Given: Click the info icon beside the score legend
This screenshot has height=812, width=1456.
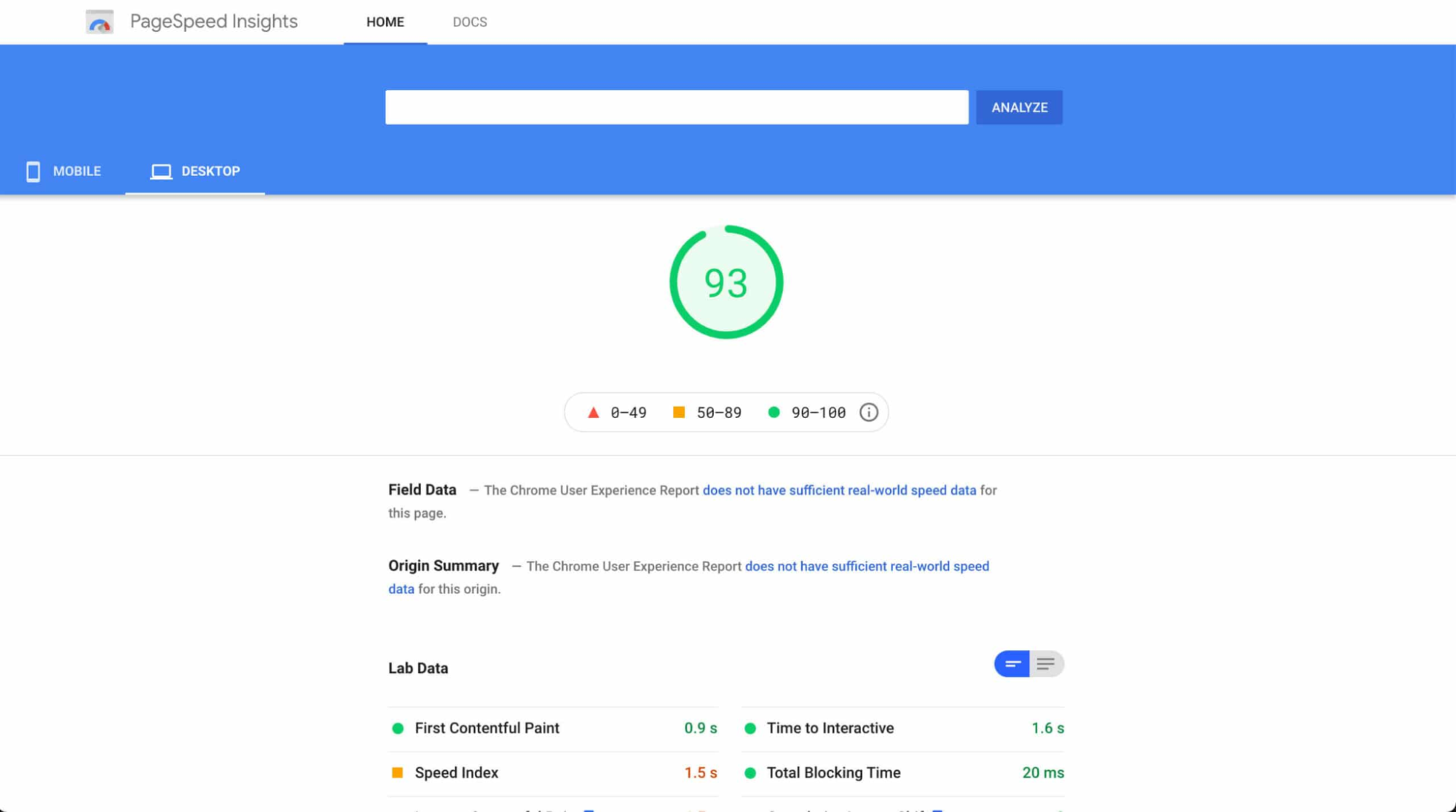Looking at the screenshot, I should coord(868,411).
